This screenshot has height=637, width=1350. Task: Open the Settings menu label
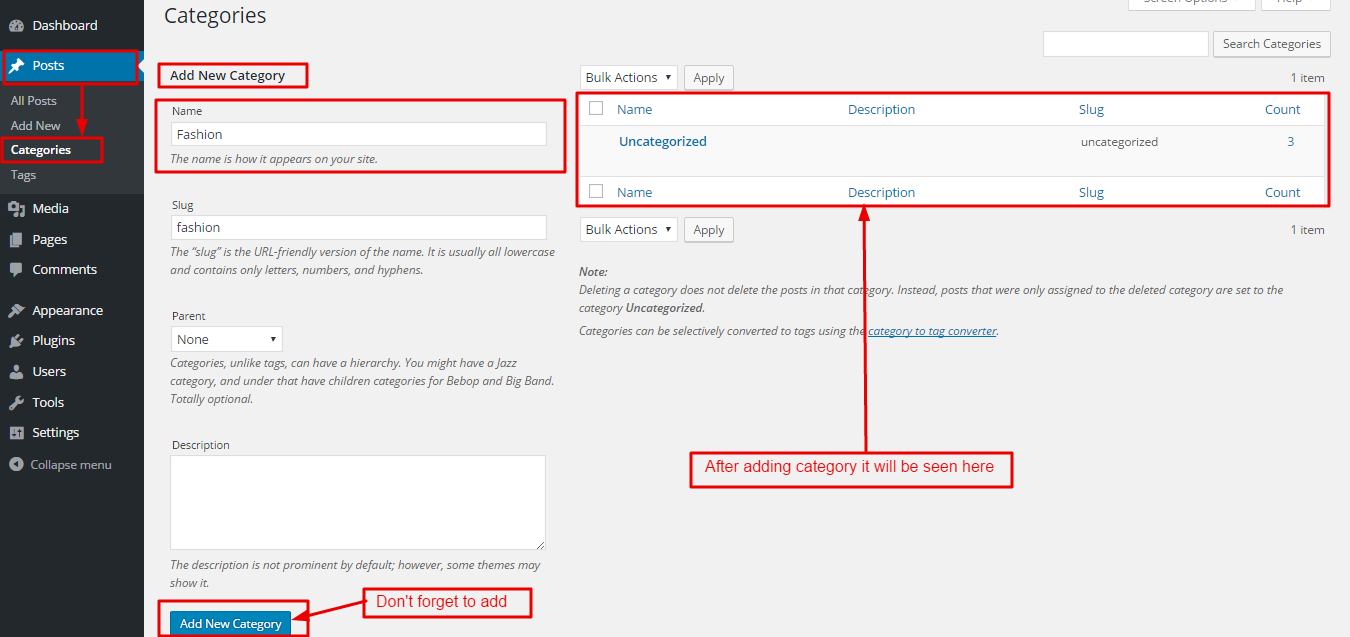tap(56, 433)
